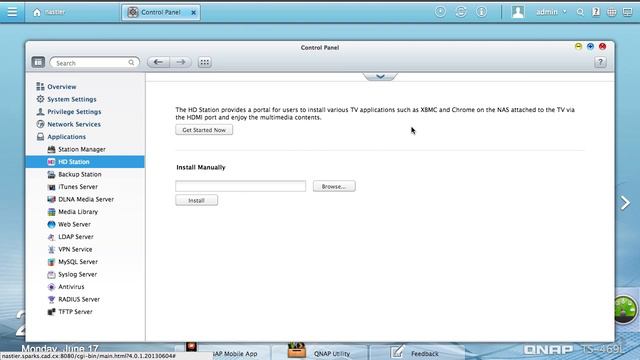Open the language globe icon
This screenshot has height=360, width=640.
pyautogui.click(x=611, y=12)
